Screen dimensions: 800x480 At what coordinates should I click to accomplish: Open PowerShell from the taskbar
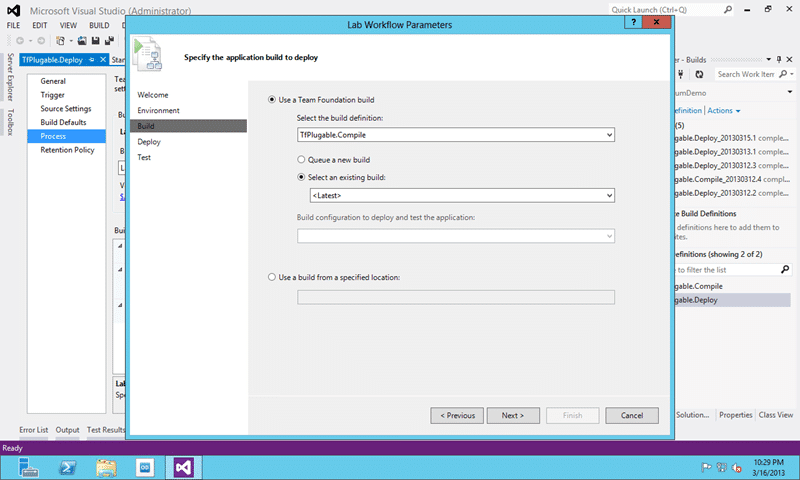tap(67, 467)
